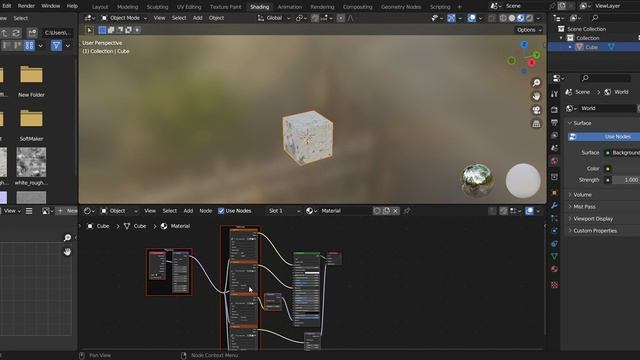Open node editor Object shader type dropdown
Viewport: 640px width, 360px height.
(119, 211)
